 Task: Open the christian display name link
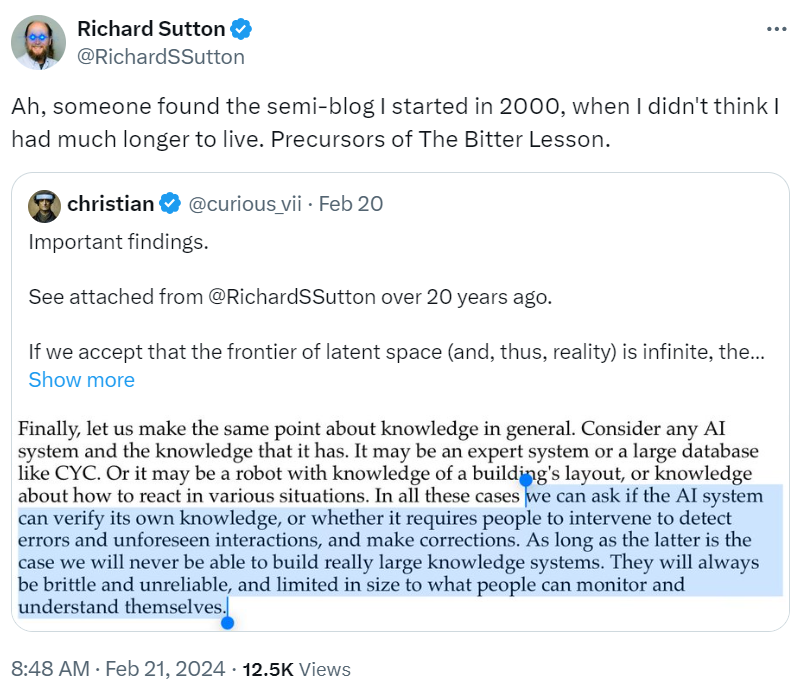pyautogui.click(x=110, y=204)
